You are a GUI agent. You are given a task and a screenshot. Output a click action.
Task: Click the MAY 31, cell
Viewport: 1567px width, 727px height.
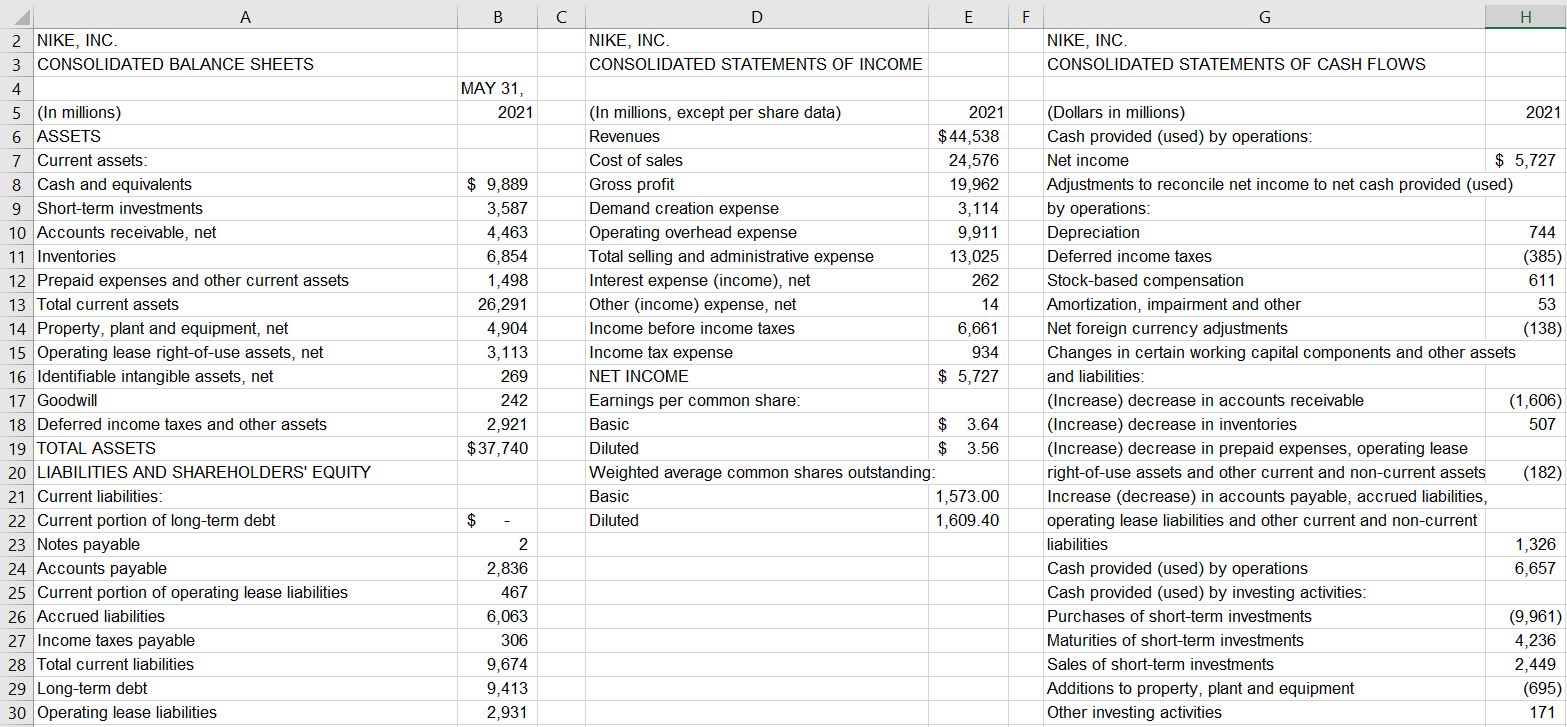[x=497, y=88]
